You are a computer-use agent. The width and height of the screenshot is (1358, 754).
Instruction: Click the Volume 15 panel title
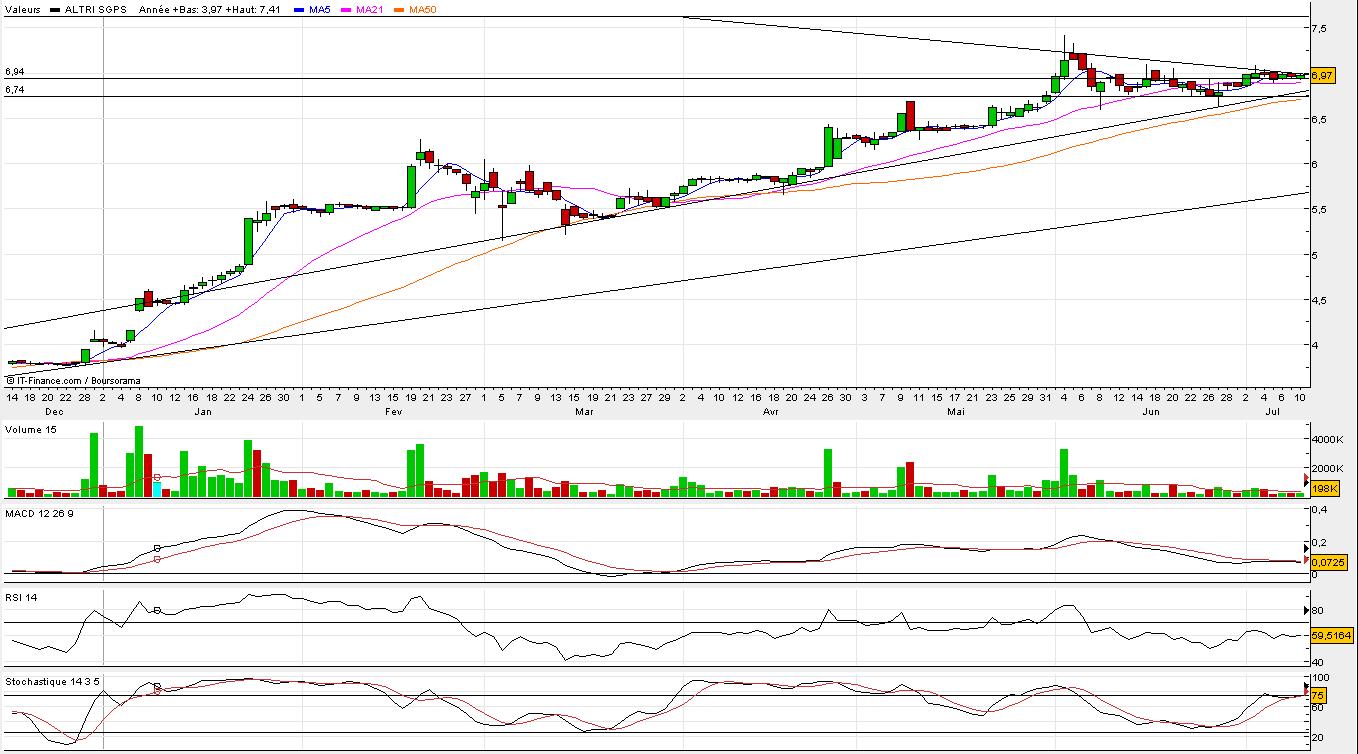(x=31, y=430)
